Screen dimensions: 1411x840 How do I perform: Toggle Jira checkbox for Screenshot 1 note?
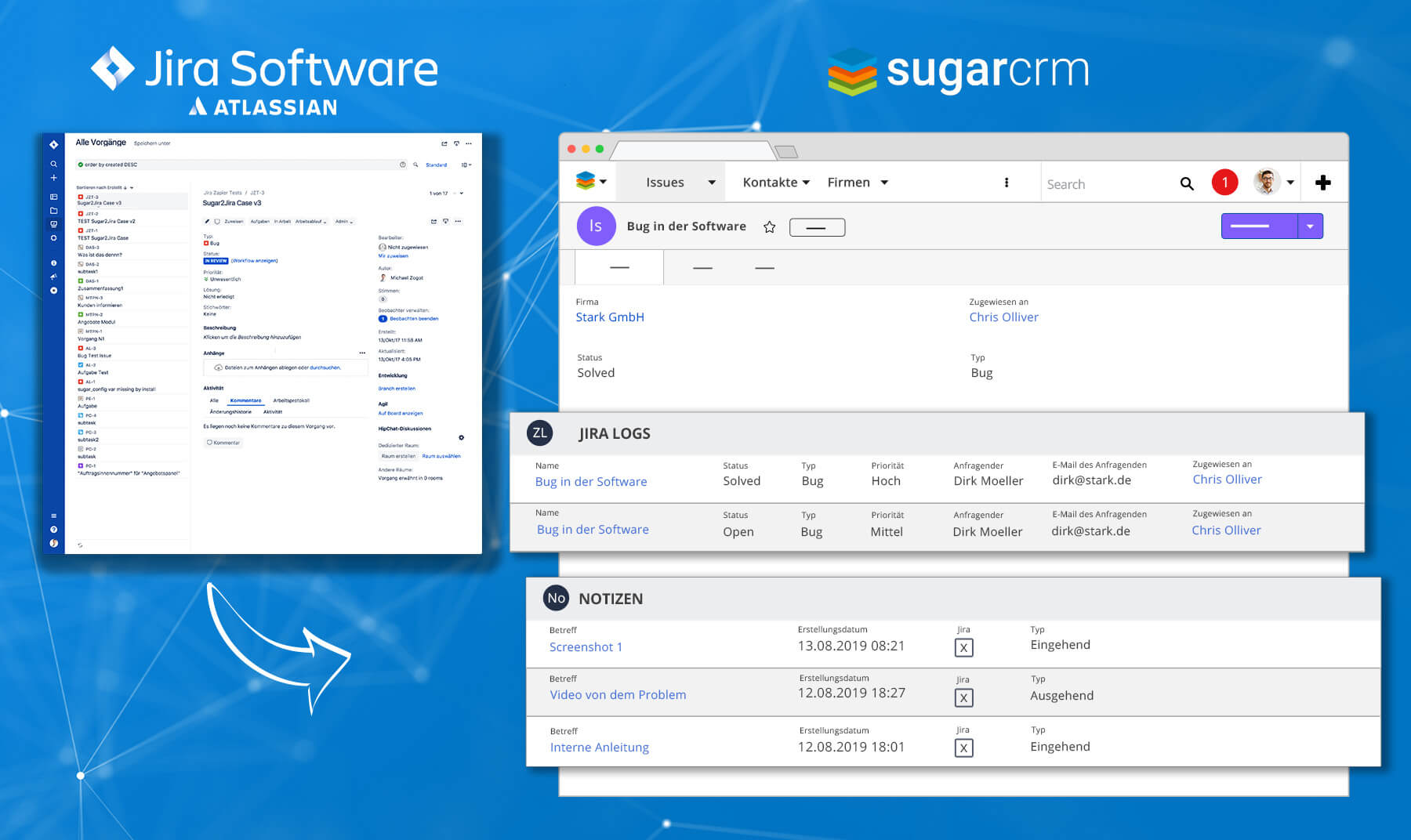point(963,647)
